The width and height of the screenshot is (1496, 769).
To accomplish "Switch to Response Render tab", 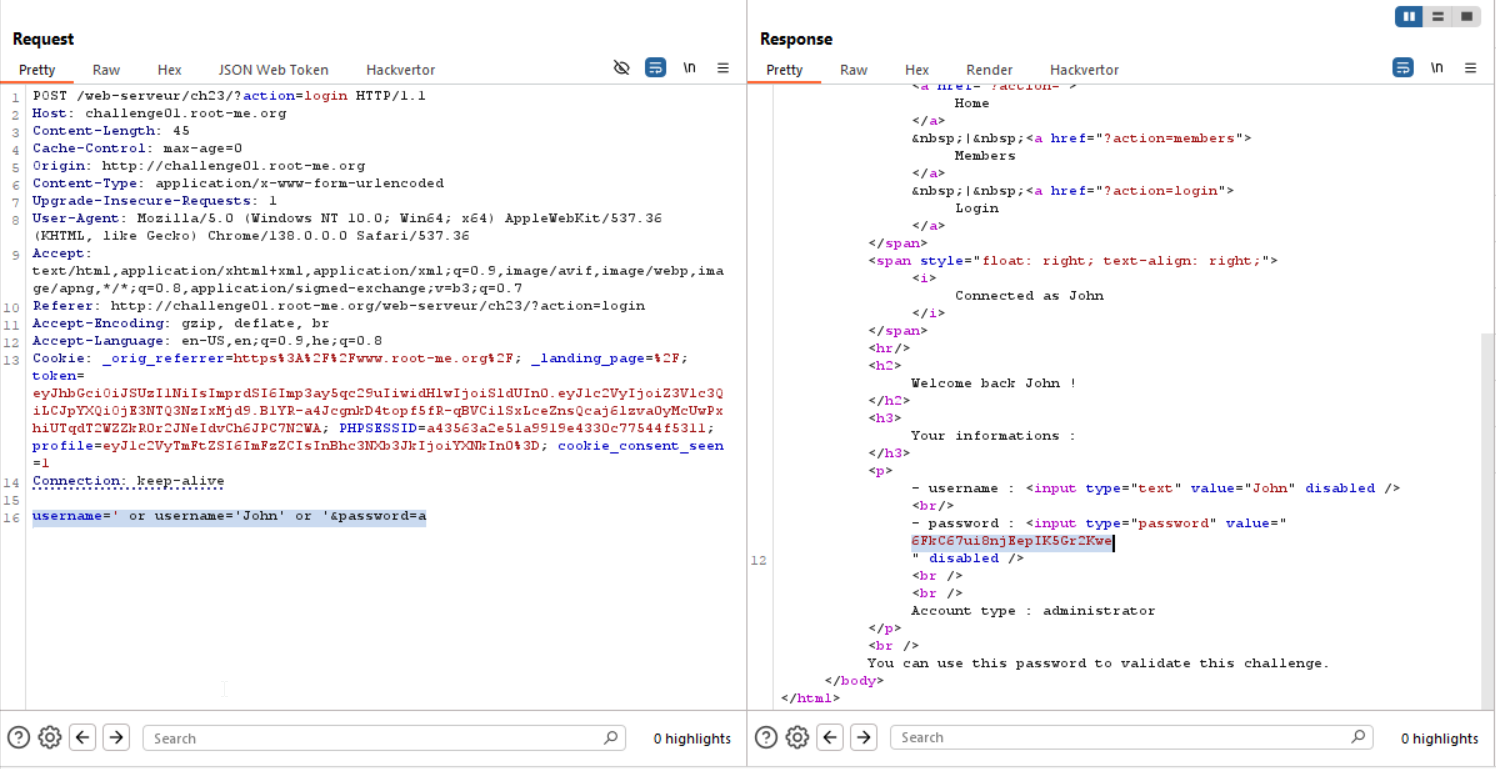I will pos(989,70).
